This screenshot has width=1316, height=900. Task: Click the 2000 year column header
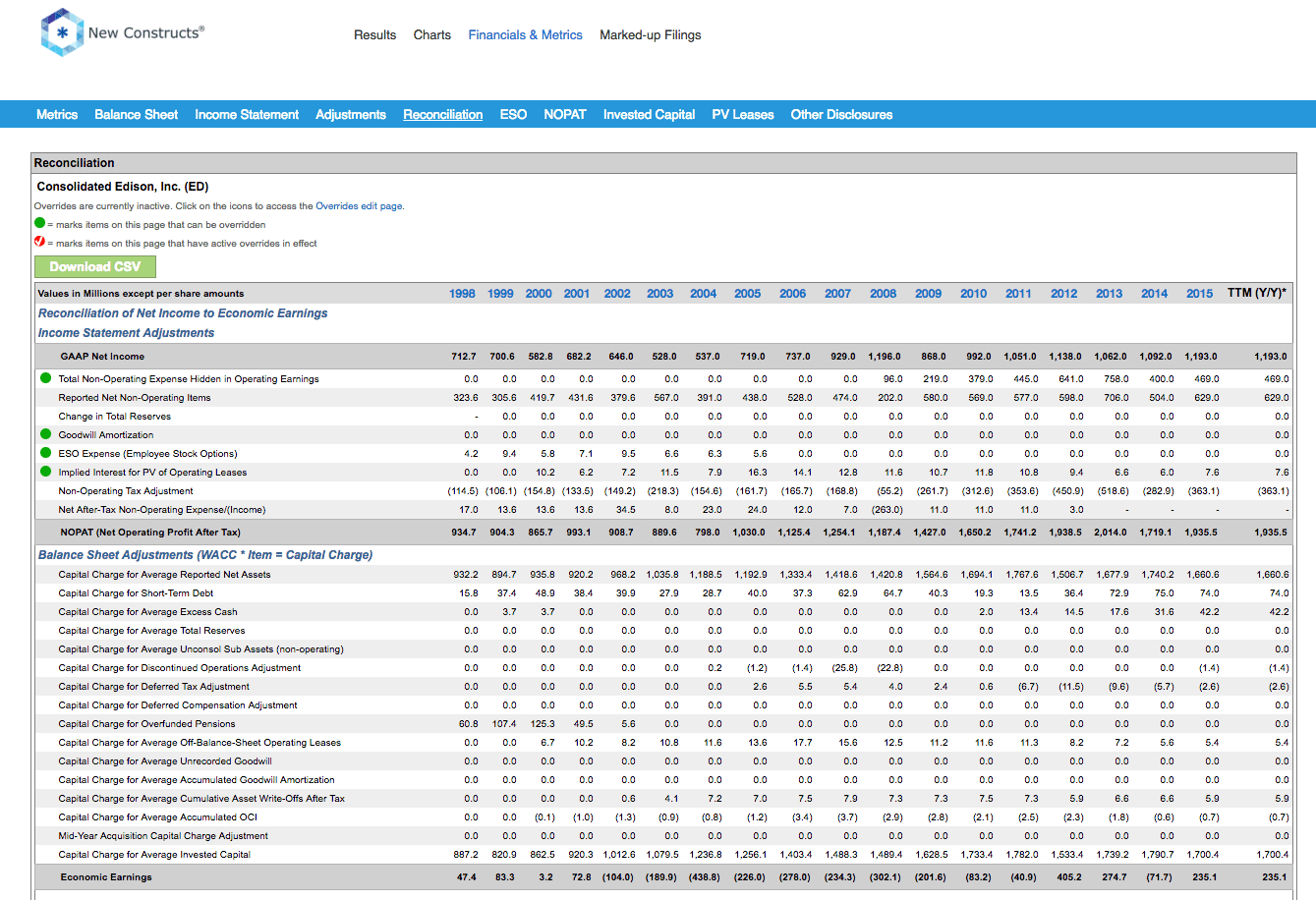(539, 293)
